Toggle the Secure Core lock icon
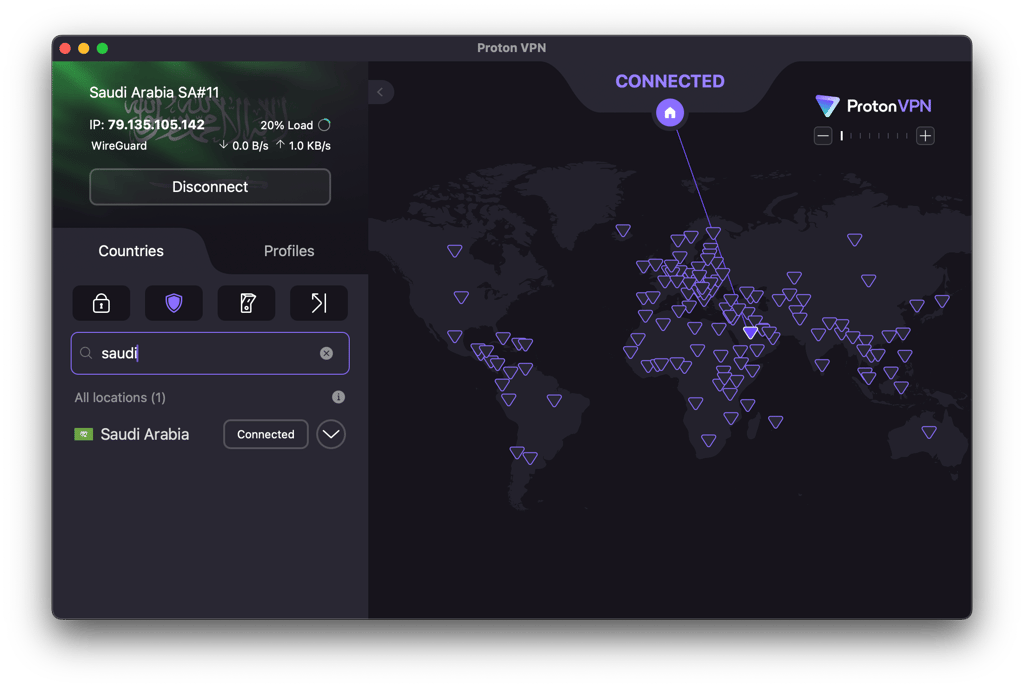The image size is (1024, 688). [101, 303]
